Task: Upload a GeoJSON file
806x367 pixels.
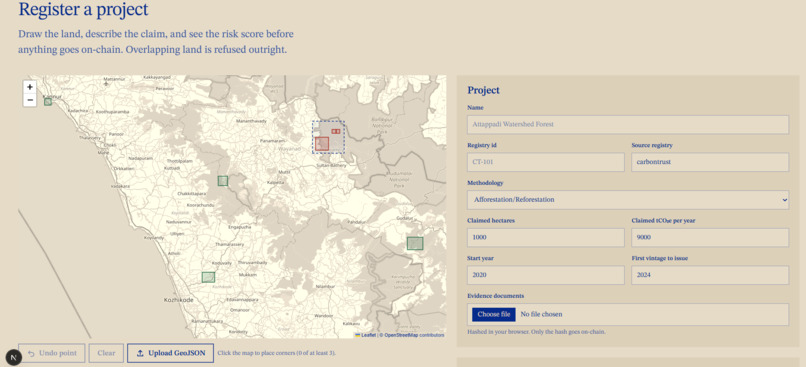Action: tap(170, 353)
